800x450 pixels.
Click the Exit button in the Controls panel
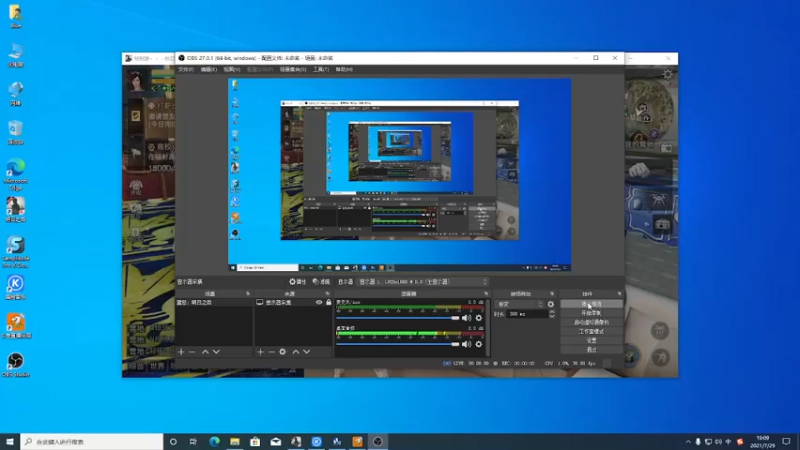591,349
